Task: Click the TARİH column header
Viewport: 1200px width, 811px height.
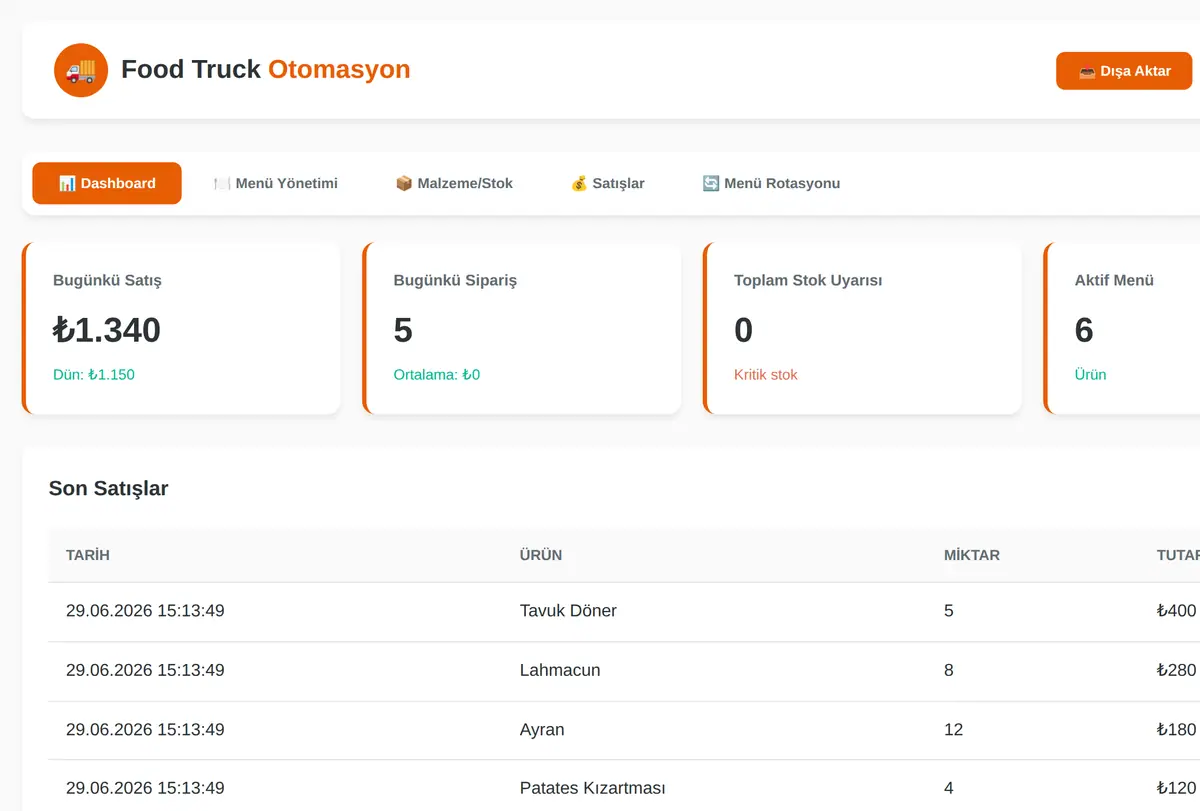Action: coord(88,555)
